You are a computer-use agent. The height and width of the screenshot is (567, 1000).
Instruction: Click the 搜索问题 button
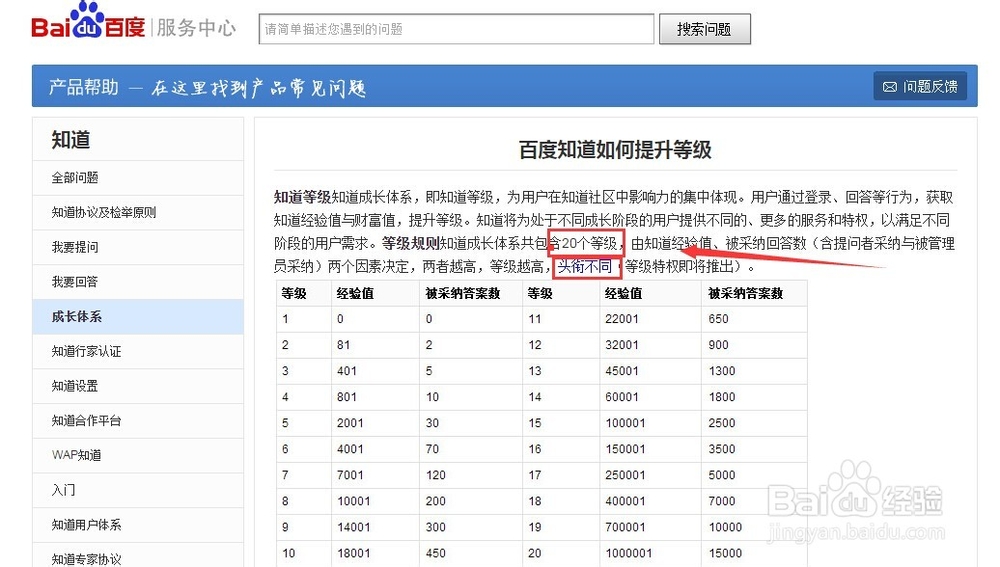pos(704,29)
